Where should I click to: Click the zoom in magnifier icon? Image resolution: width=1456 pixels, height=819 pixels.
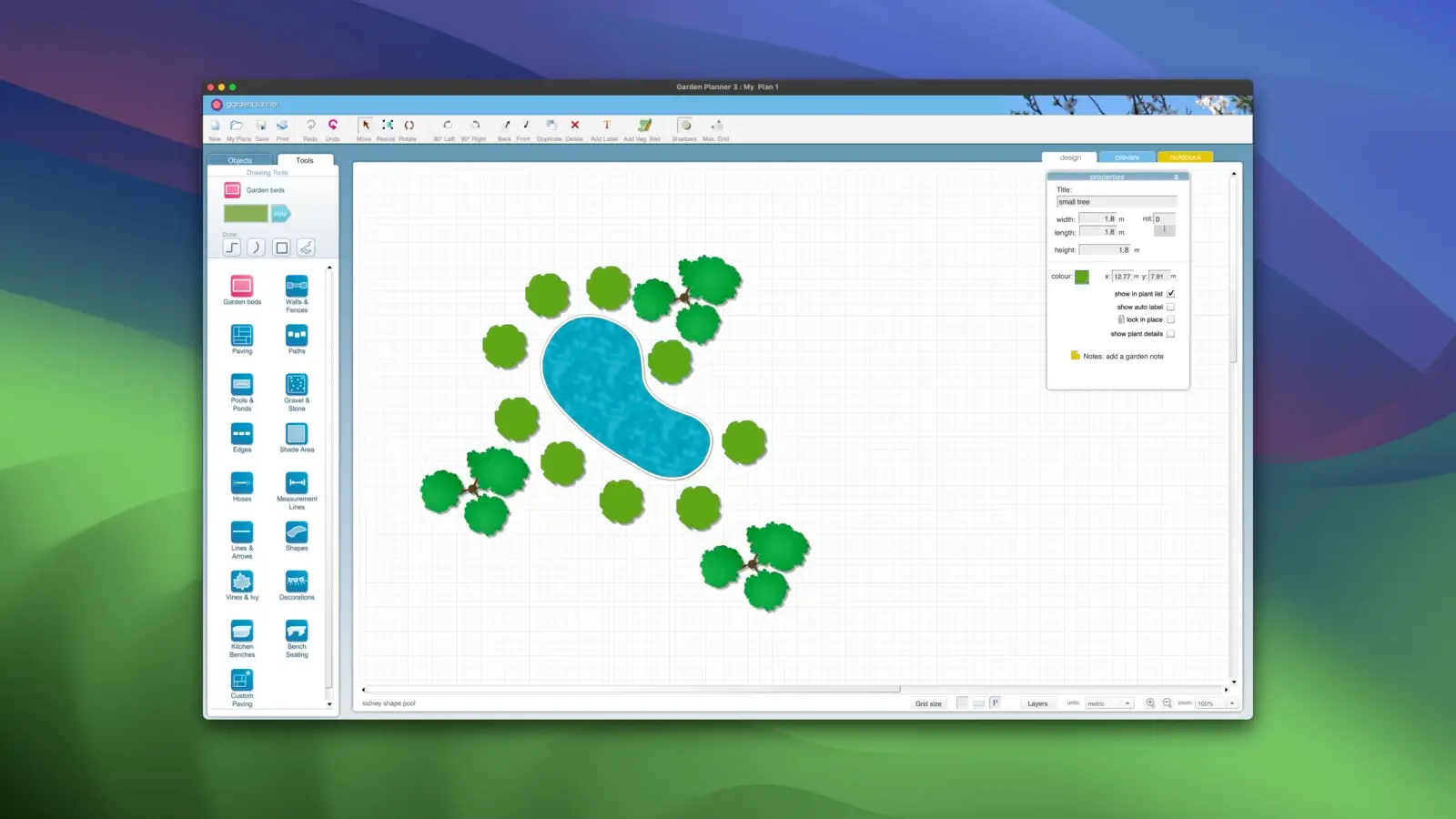pyautogui.click(x=1150, y=703)
